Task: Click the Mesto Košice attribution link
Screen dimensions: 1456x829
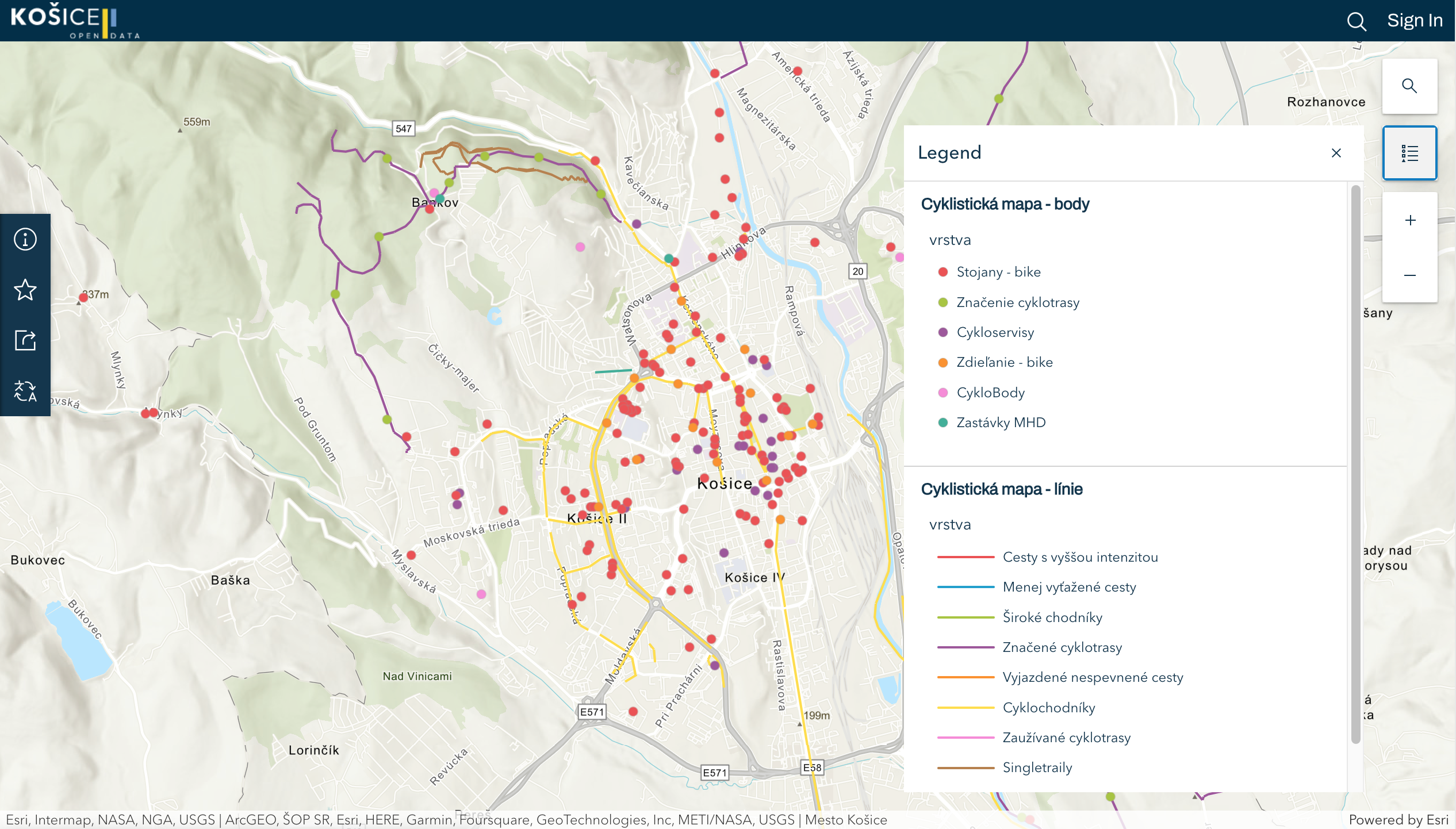Action: 846,820
